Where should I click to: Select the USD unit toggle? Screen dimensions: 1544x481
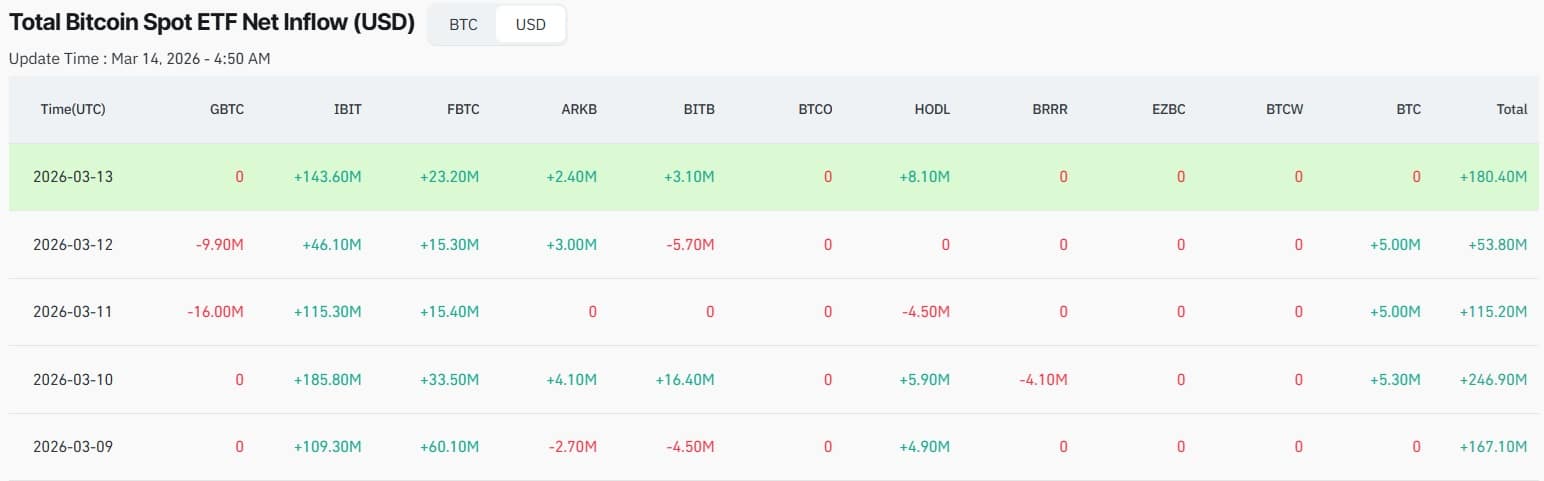[530, 25]
